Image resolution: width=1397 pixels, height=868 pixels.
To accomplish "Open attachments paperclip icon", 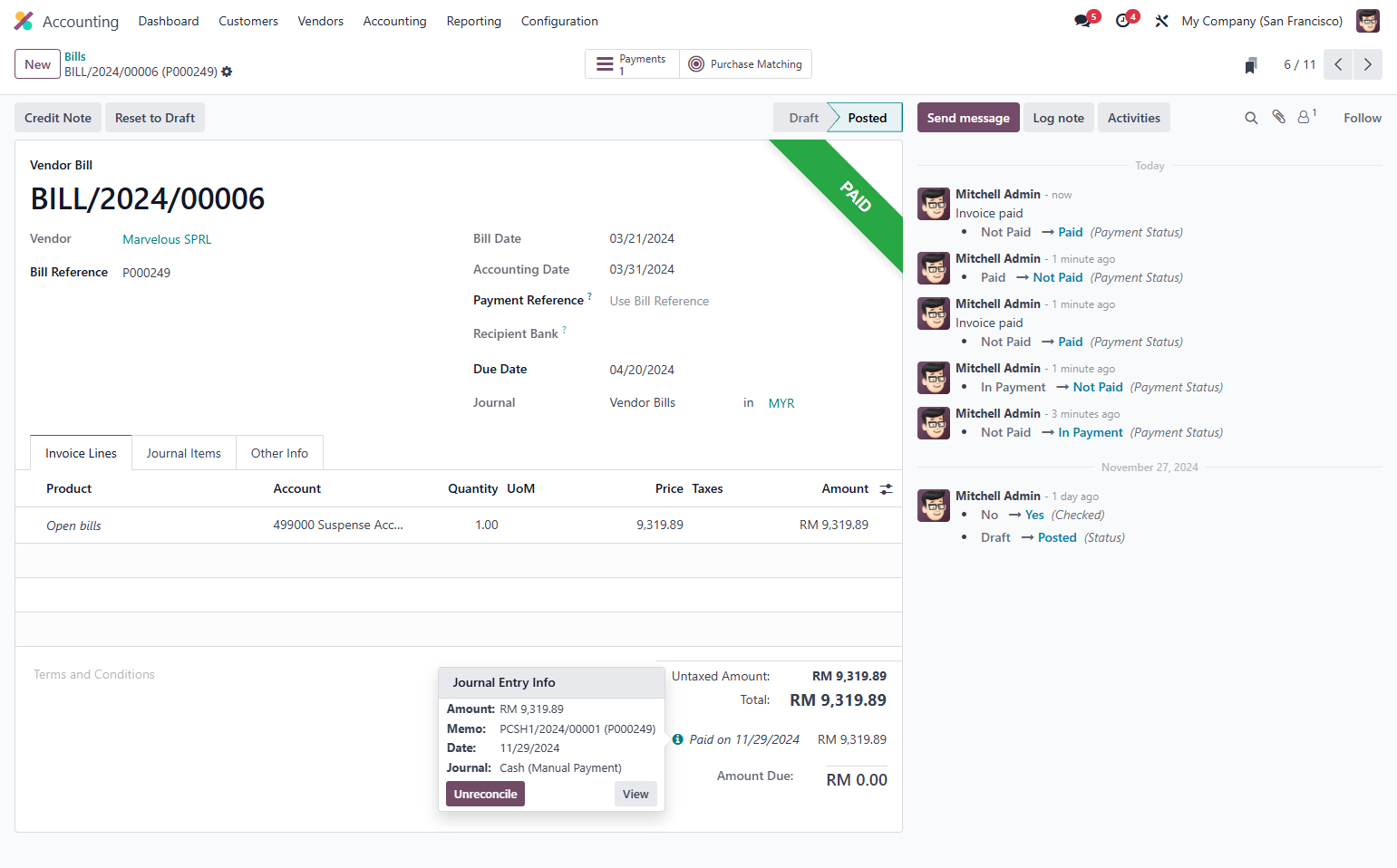I will (1278, 117).
